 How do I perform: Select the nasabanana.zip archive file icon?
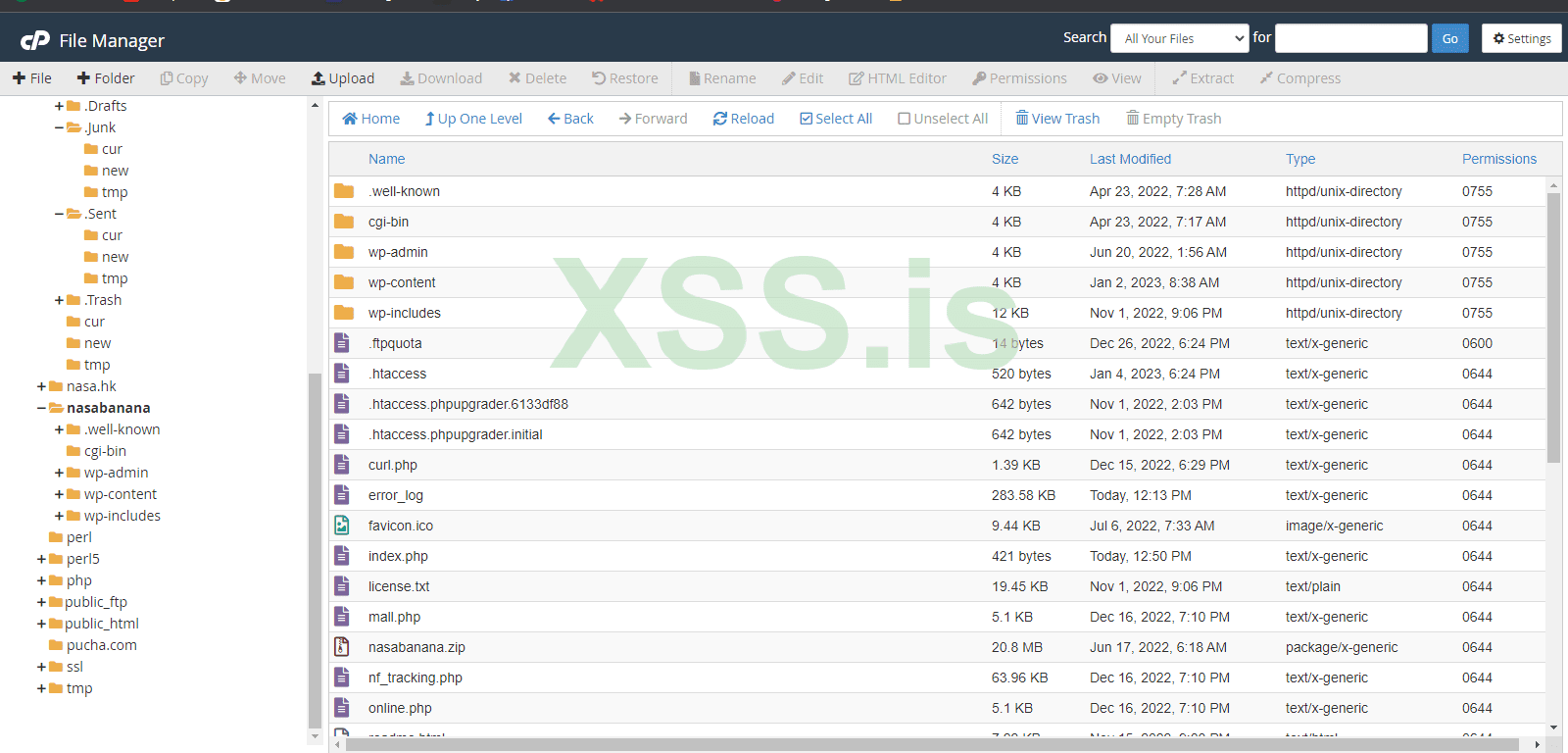pyautogui.click(x=342, y=647)
